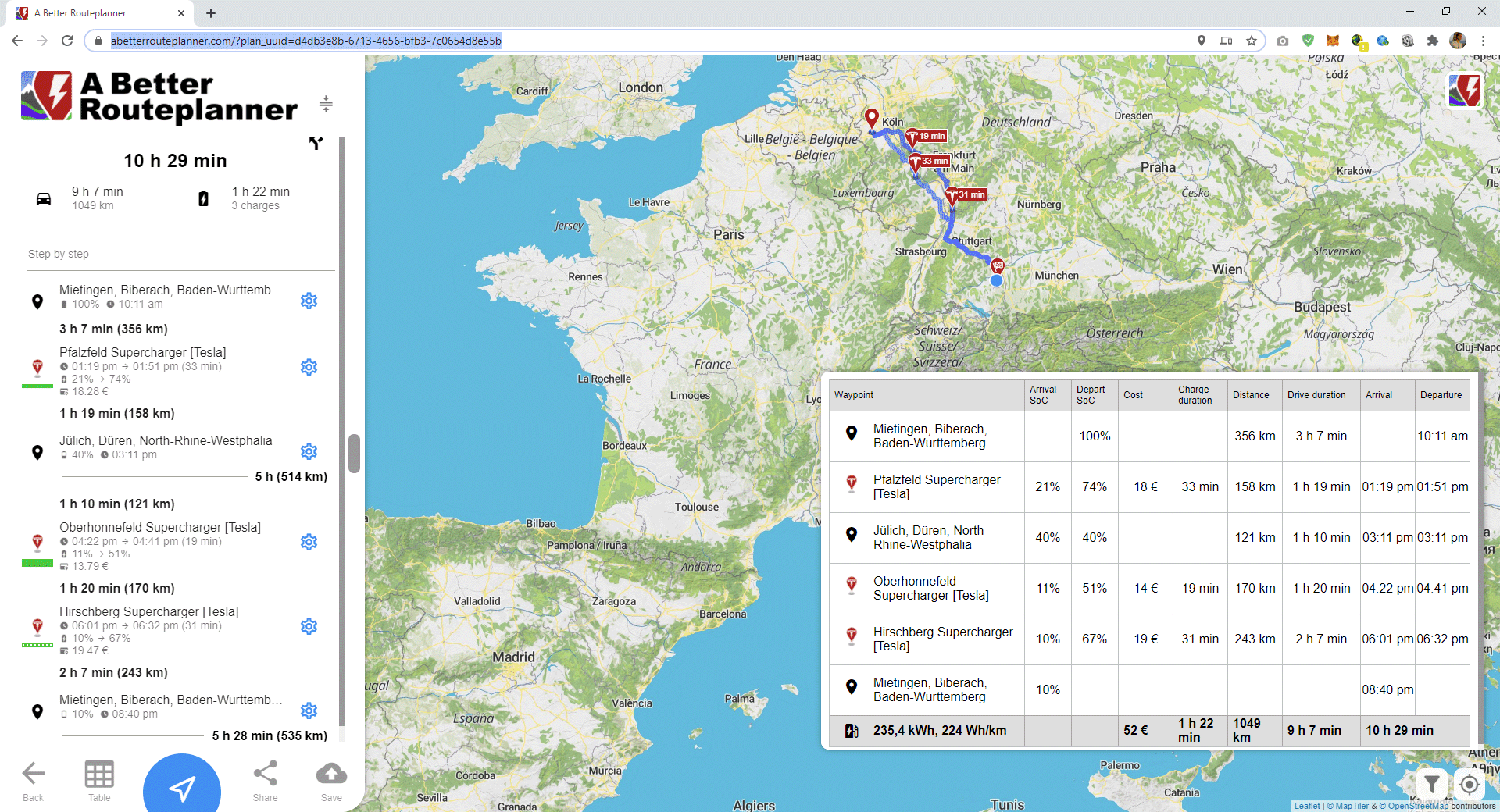Open the Table view
1500x812 pixels.
click(99, 781)
